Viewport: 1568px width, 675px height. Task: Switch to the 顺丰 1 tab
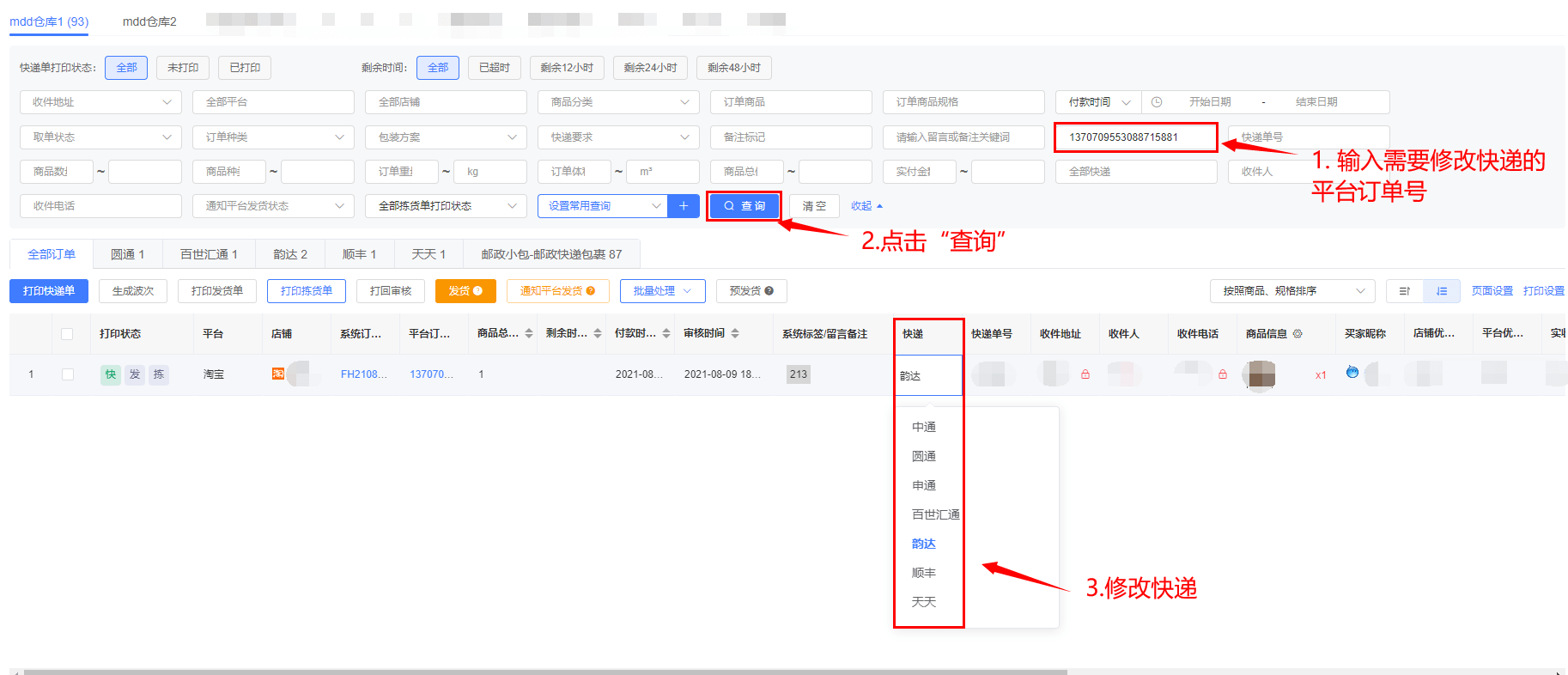[359, 254]
